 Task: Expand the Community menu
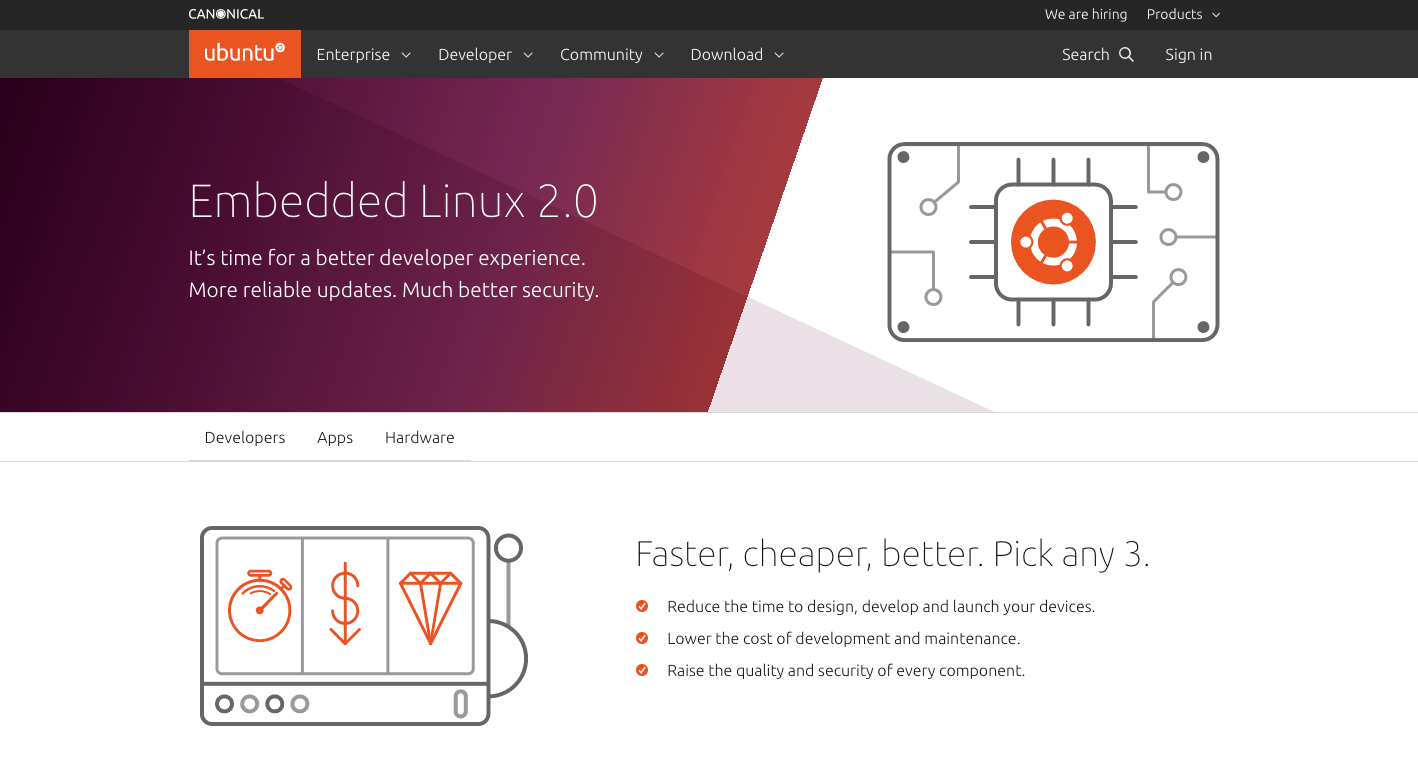pyautogui.click(x=612, y=54)
